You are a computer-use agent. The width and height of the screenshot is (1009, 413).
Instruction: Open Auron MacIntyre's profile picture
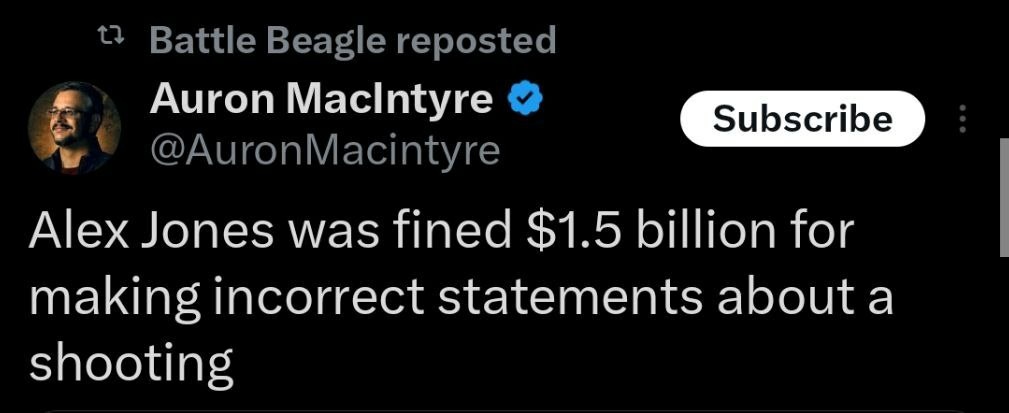tap(74, 126)
